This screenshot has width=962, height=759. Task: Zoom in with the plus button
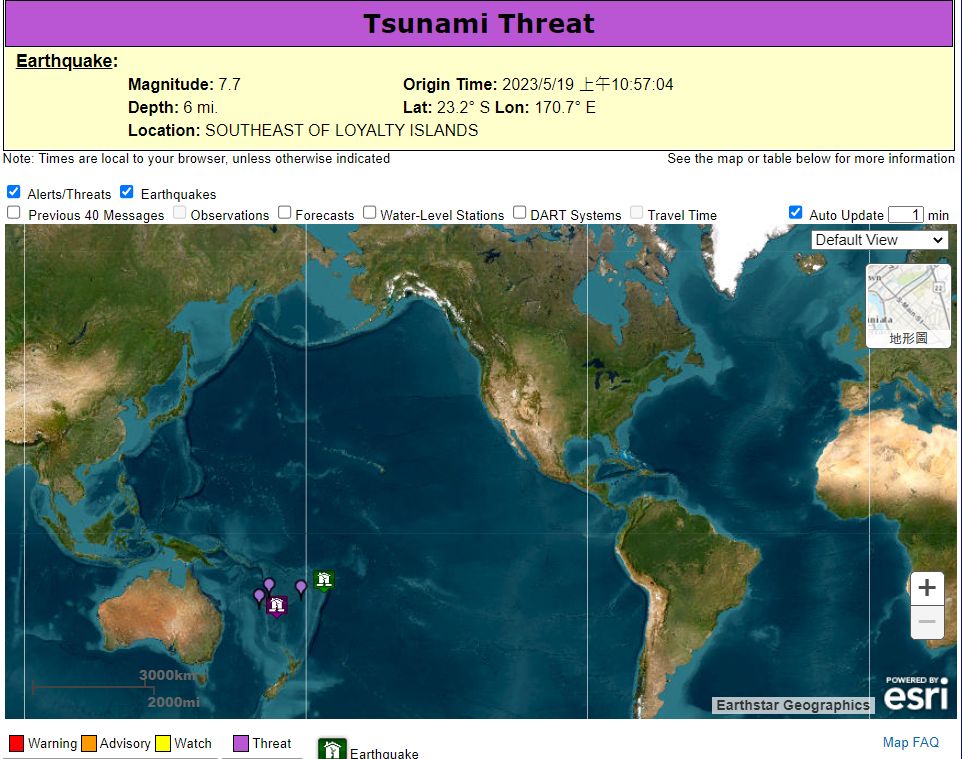click(926, 588)
